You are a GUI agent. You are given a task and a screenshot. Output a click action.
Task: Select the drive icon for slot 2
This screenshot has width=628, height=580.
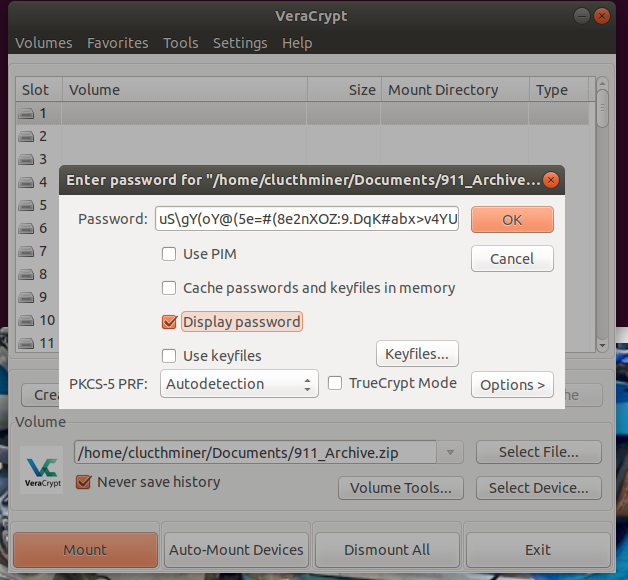(x=26, y=137)
